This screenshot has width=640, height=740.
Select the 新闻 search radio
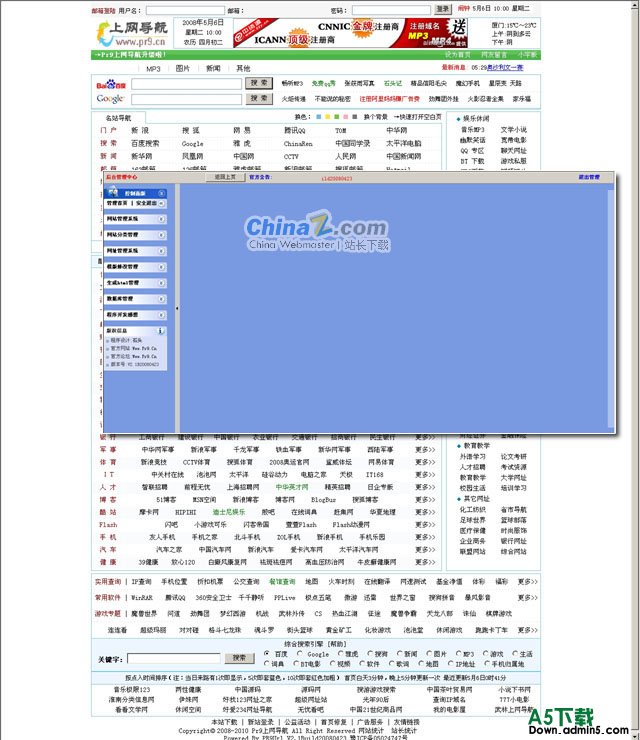[400, 654]
